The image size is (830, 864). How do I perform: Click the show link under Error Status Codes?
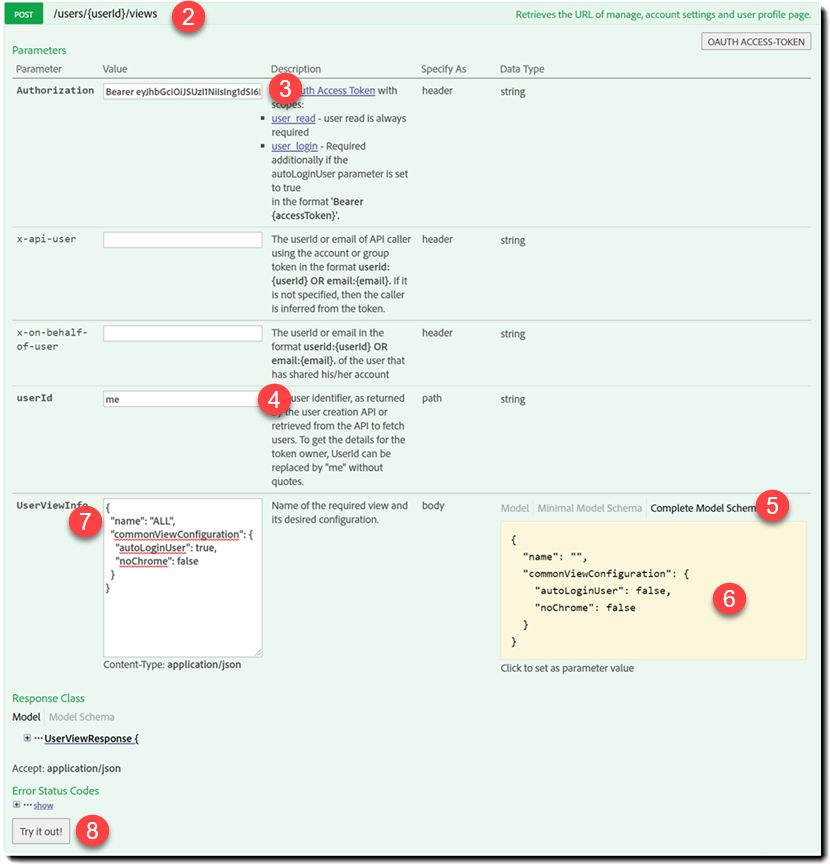tap(43, 806)
